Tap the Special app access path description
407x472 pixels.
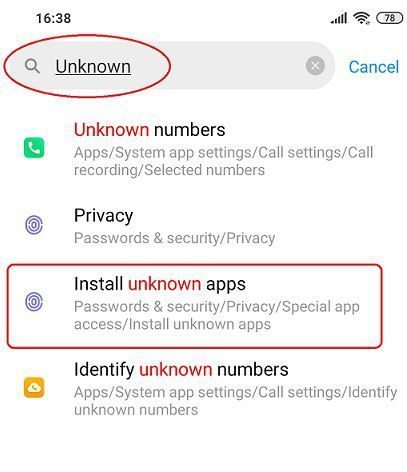click(217, 315)
